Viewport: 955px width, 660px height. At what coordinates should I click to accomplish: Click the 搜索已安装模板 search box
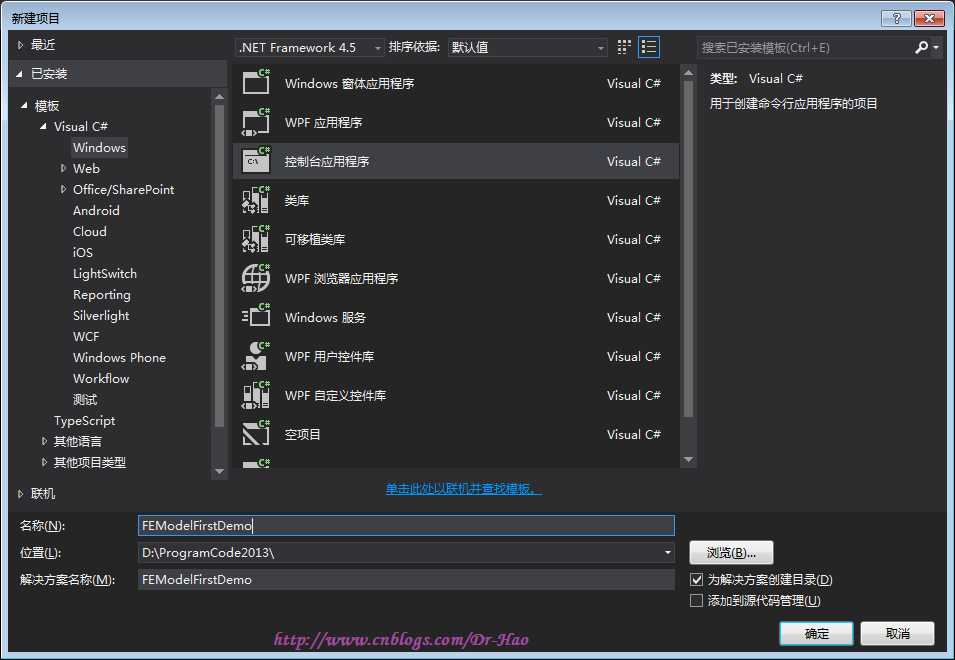tap(805, 47)
